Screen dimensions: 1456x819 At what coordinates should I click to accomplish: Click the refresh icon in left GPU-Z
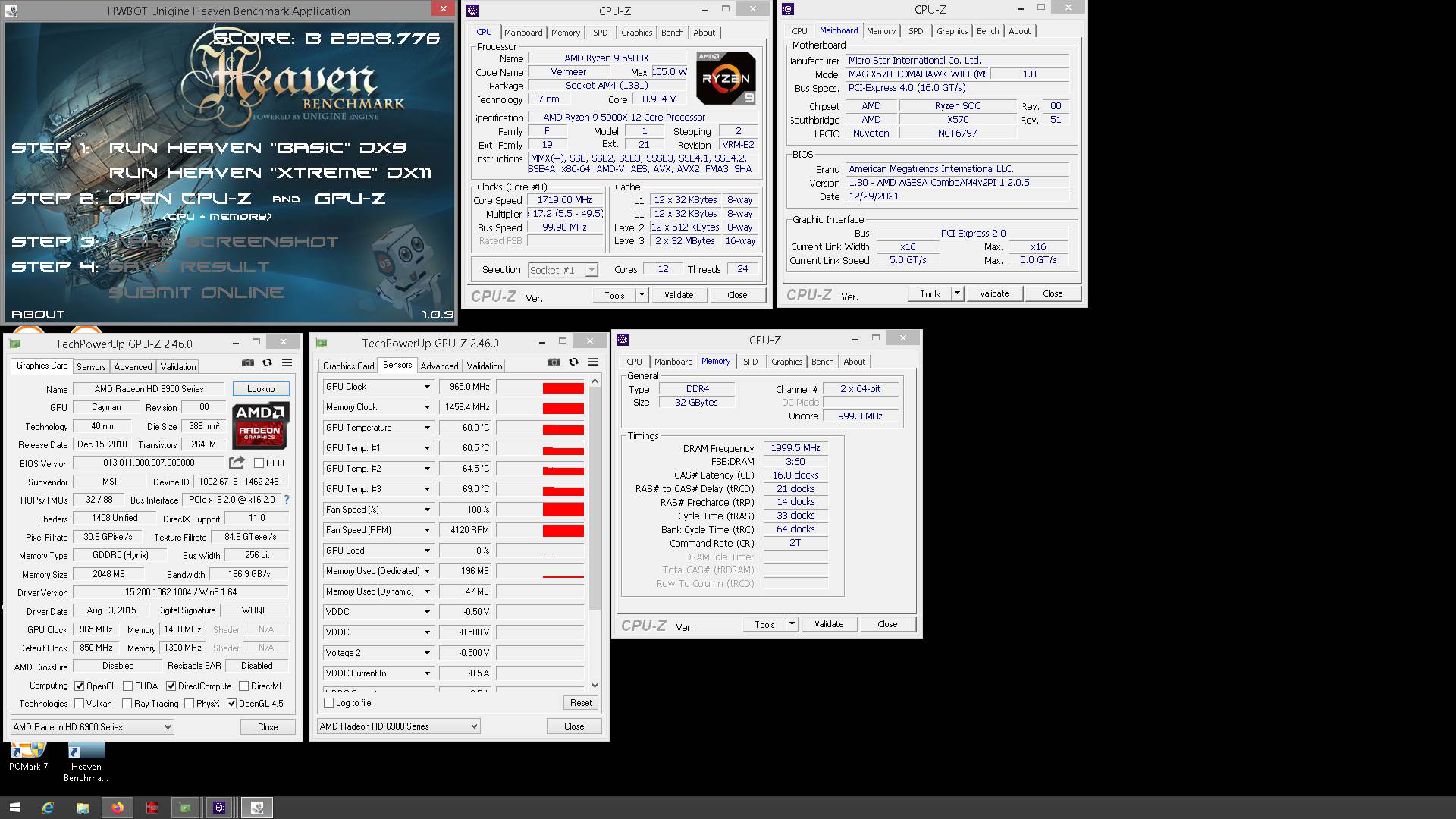[x=268, y=363]
